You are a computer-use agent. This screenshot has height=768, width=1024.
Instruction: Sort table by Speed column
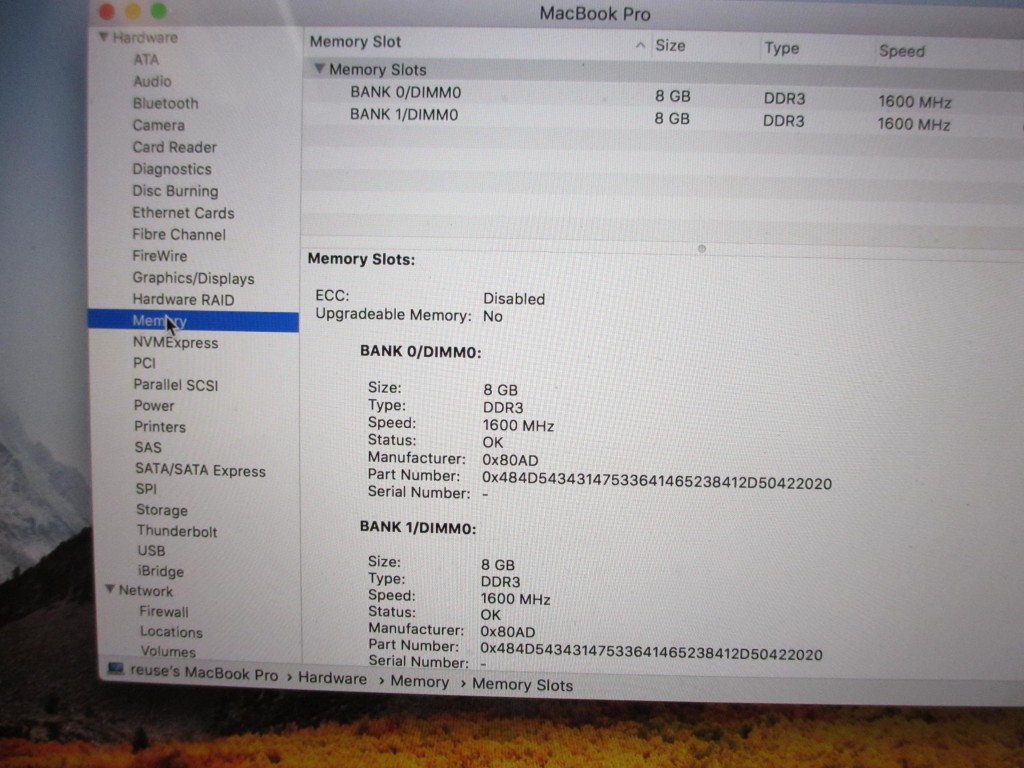(x=901, y=51)
